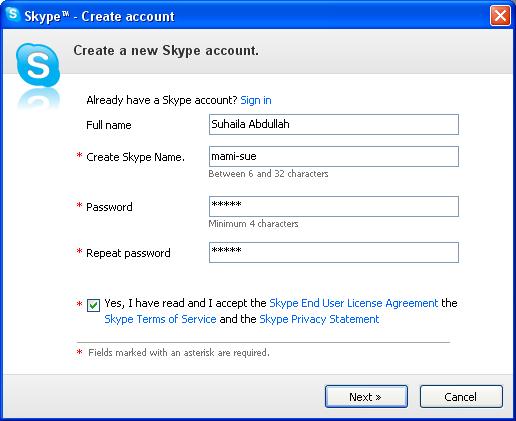
Task: Click the Full name label
Action: pos(109,125)
